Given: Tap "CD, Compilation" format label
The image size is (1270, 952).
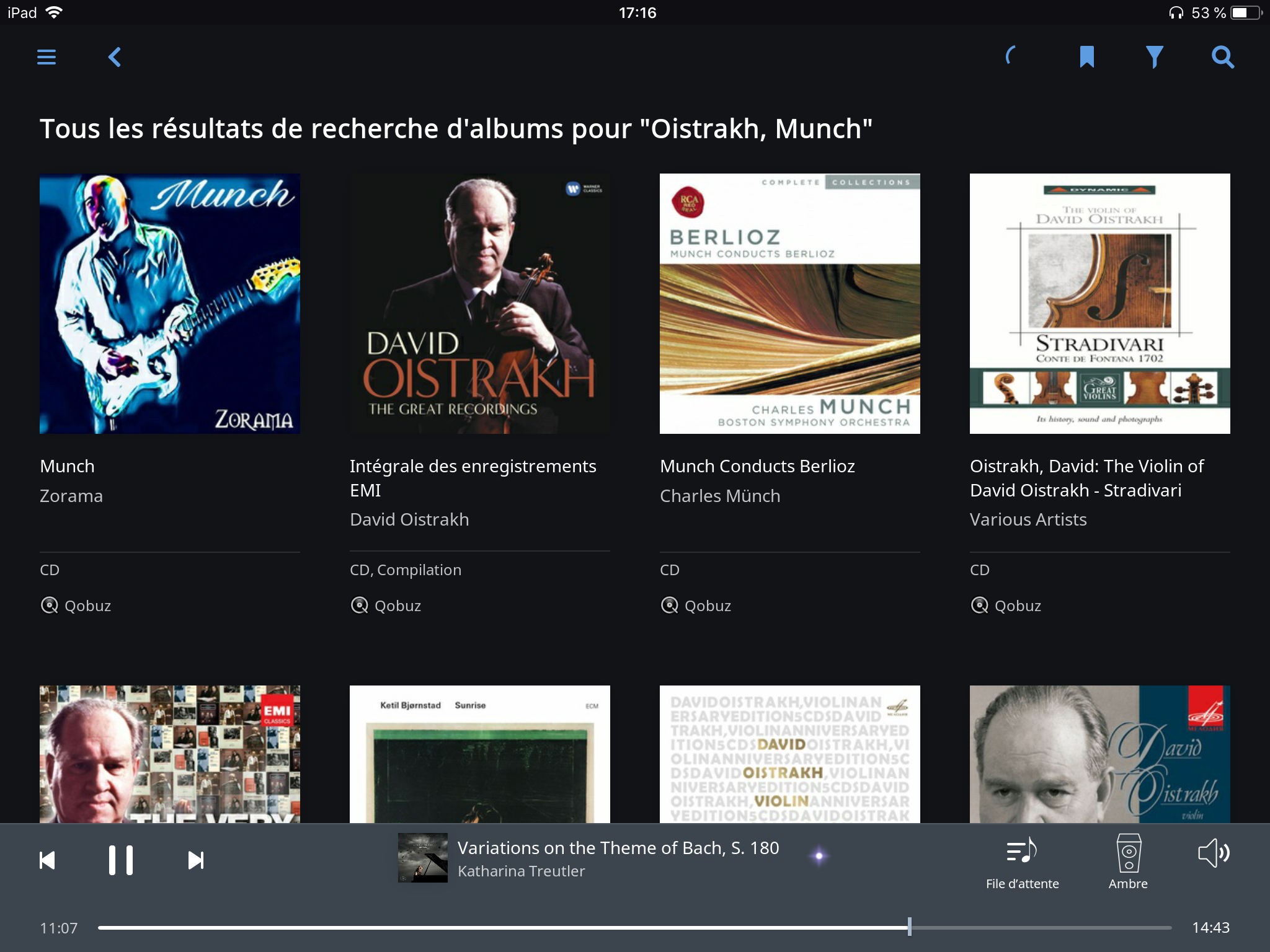Looking at the screenshot, I should [x=406, y=570].
